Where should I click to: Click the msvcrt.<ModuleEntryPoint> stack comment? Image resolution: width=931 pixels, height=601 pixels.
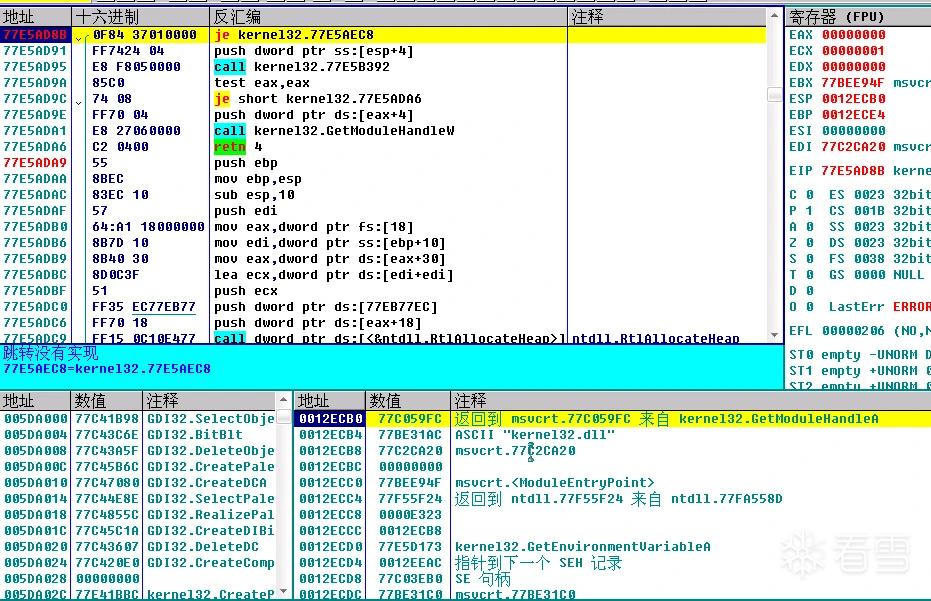(555, 483)
